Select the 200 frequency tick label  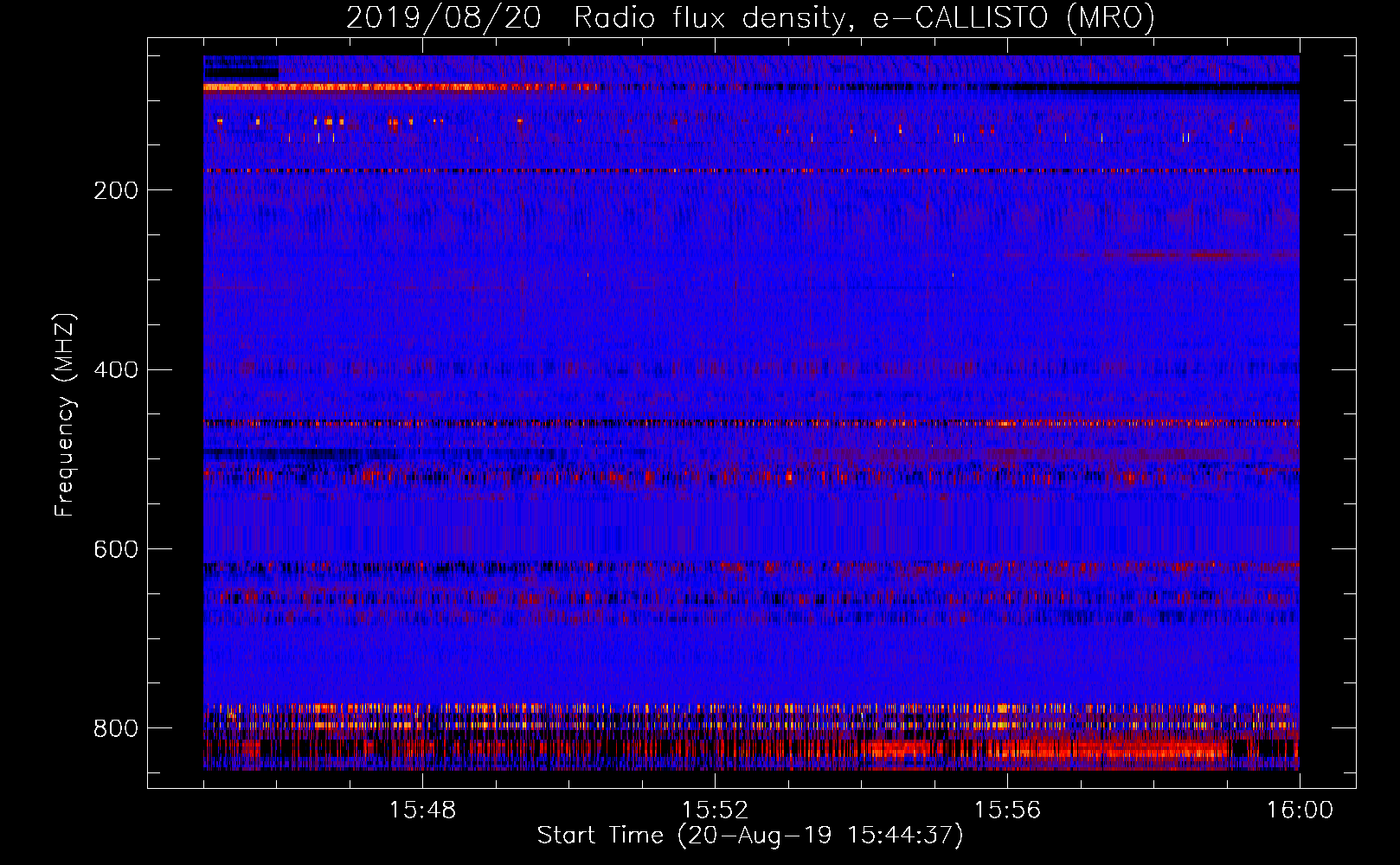[116, 190]
